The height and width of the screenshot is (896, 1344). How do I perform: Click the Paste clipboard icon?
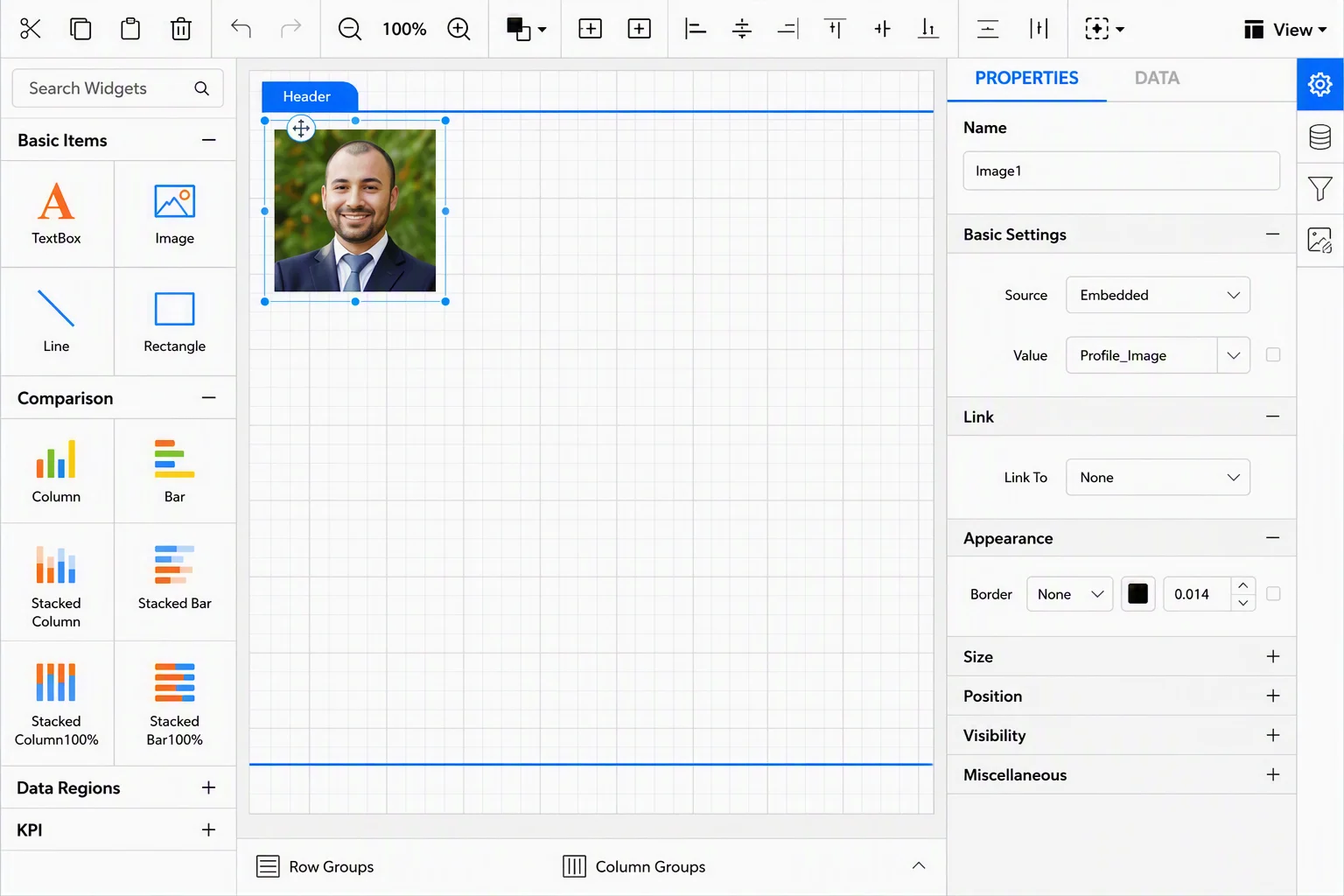[130, 29]
